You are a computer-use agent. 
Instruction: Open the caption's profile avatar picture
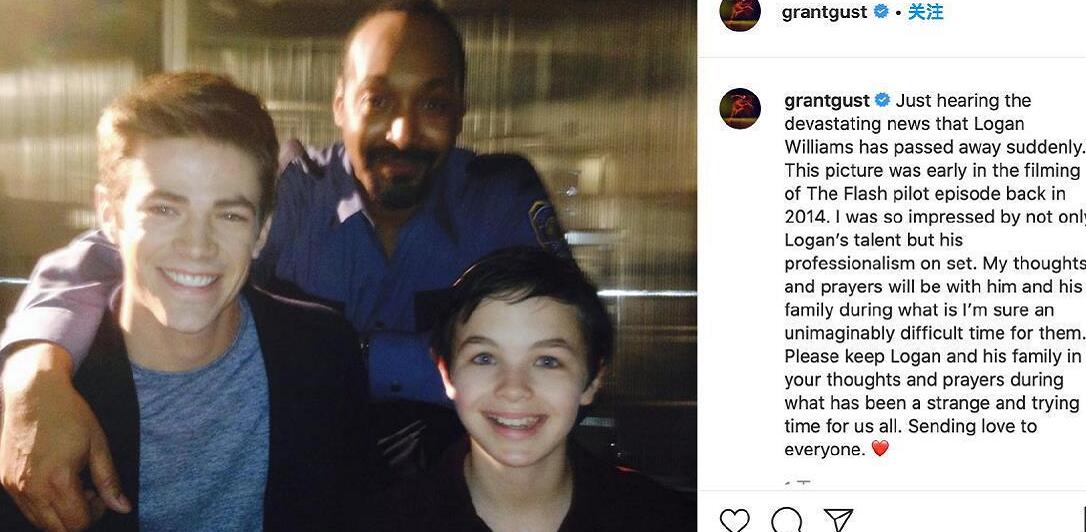(740, 109)
